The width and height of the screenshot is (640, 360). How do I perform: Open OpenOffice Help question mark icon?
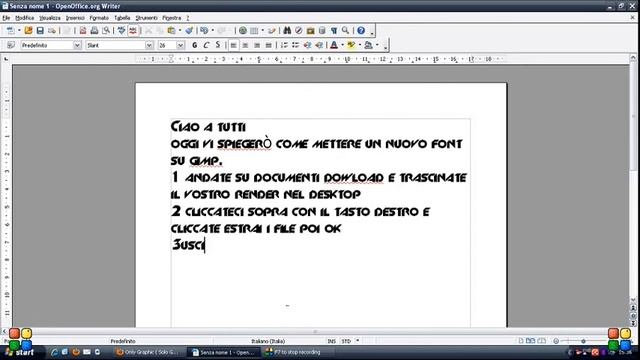click(361, 31)
